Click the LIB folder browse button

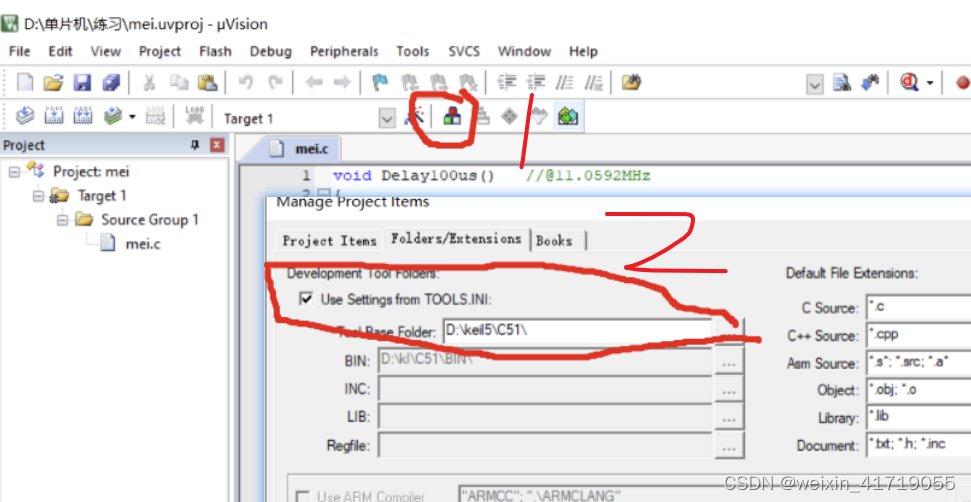pyautogui.click(x=729, y=417)
